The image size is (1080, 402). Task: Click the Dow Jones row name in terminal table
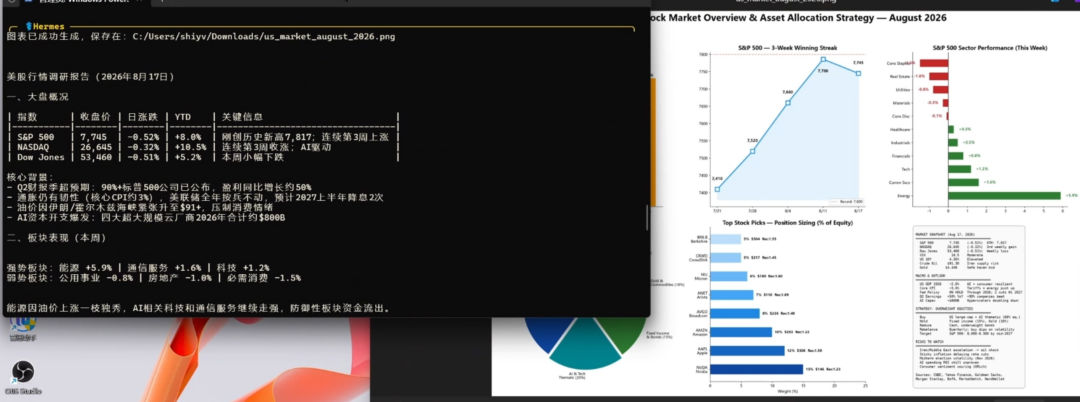pos(40,158)
